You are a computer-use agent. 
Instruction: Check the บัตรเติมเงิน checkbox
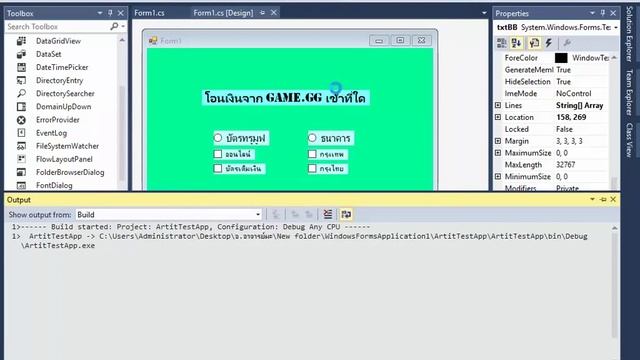tap(218, 168)
